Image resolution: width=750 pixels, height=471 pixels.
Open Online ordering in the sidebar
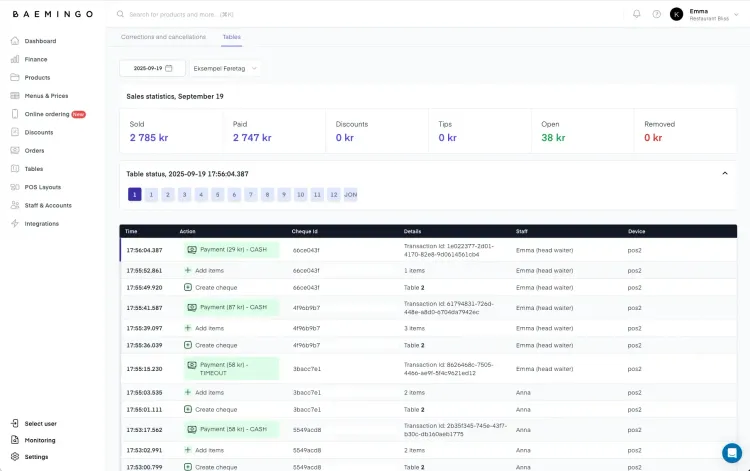[47, 114]
